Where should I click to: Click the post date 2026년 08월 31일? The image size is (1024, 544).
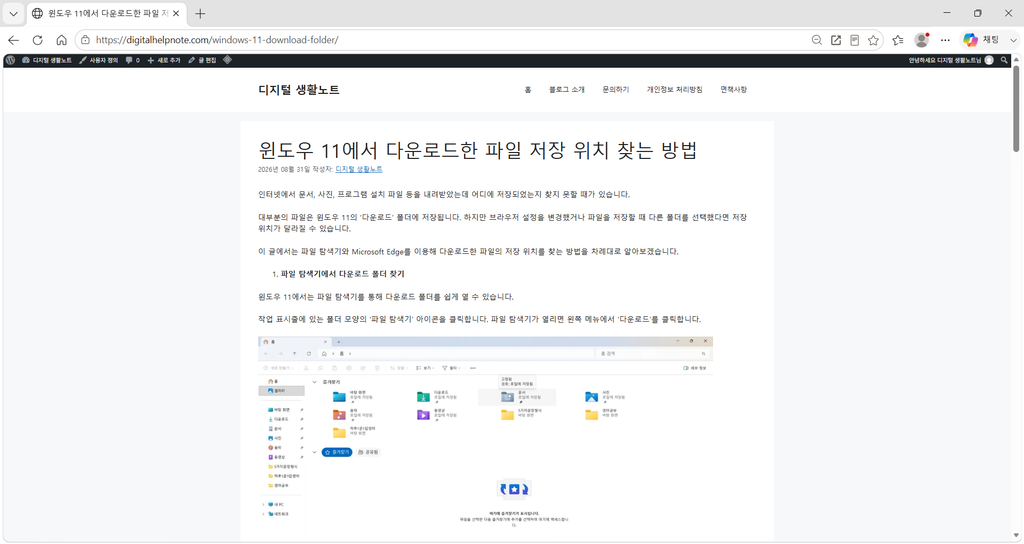coord(283,169)
